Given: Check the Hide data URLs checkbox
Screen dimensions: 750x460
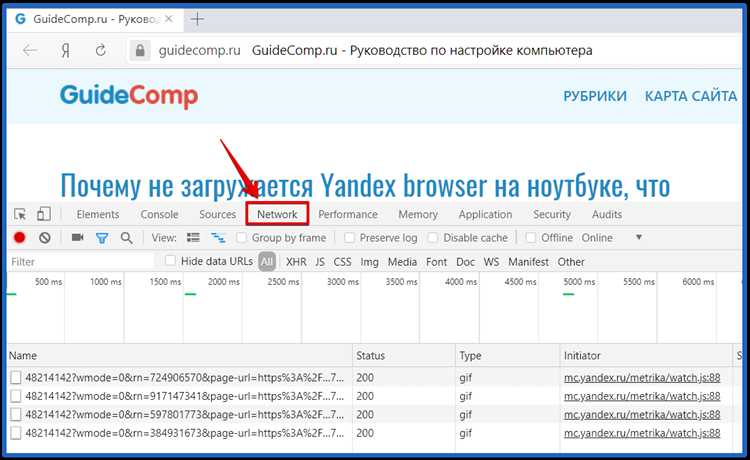Looking at the screenshot, I should click(x=170, y=261).
